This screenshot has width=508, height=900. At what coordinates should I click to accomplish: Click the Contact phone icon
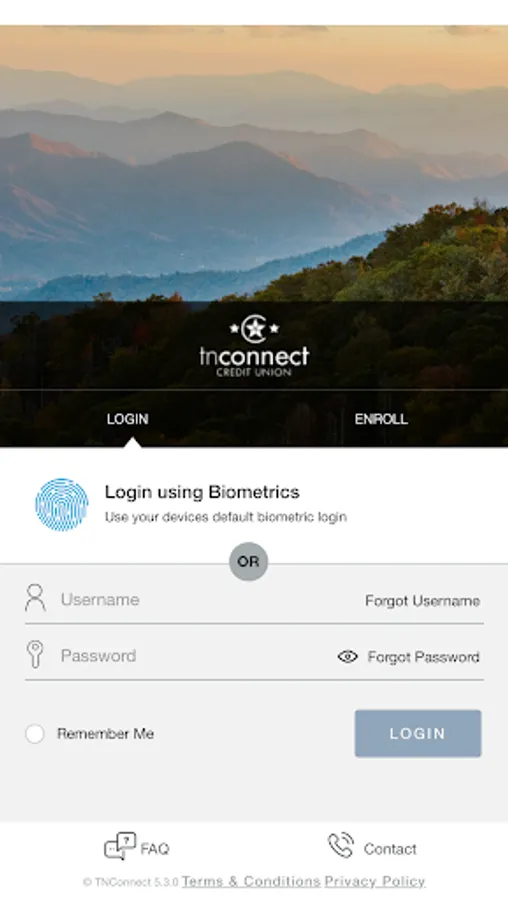click(x=341, y=846)
